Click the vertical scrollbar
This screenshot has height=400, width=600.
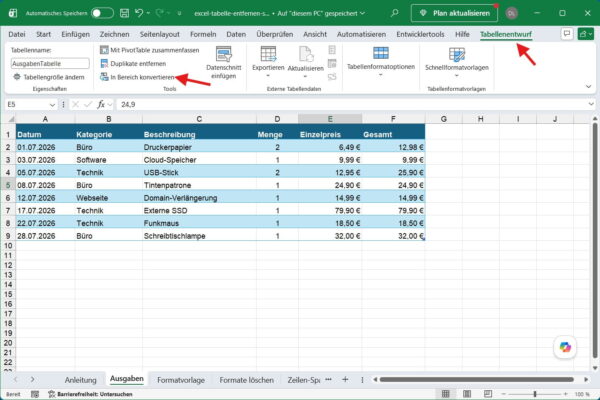pyautogui.click(x=595, y=240)
